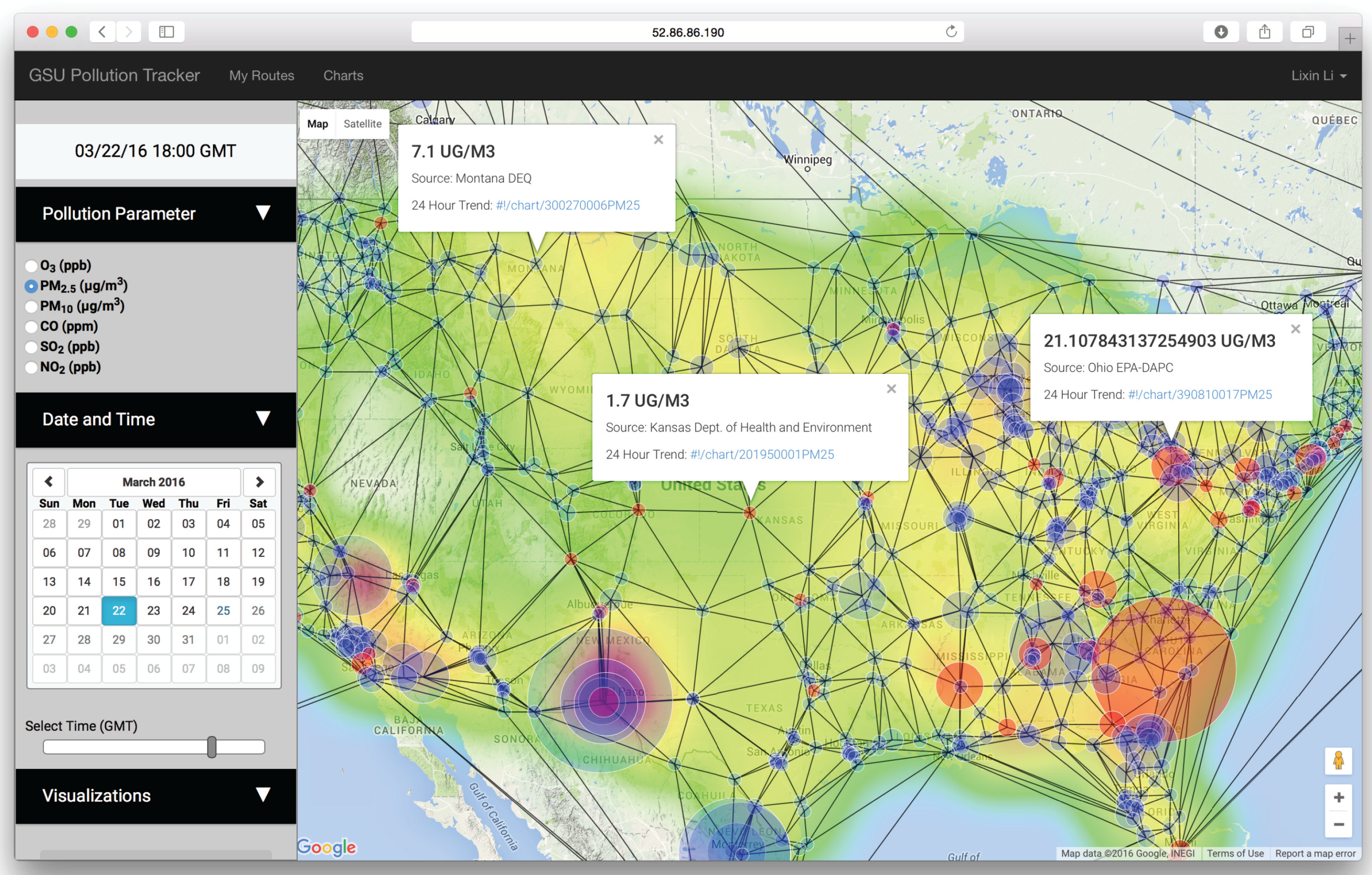This screenshot has width=1372, height=875.
Task: Close the Montana DEQ info popup
Action: (x=658, y=140)
